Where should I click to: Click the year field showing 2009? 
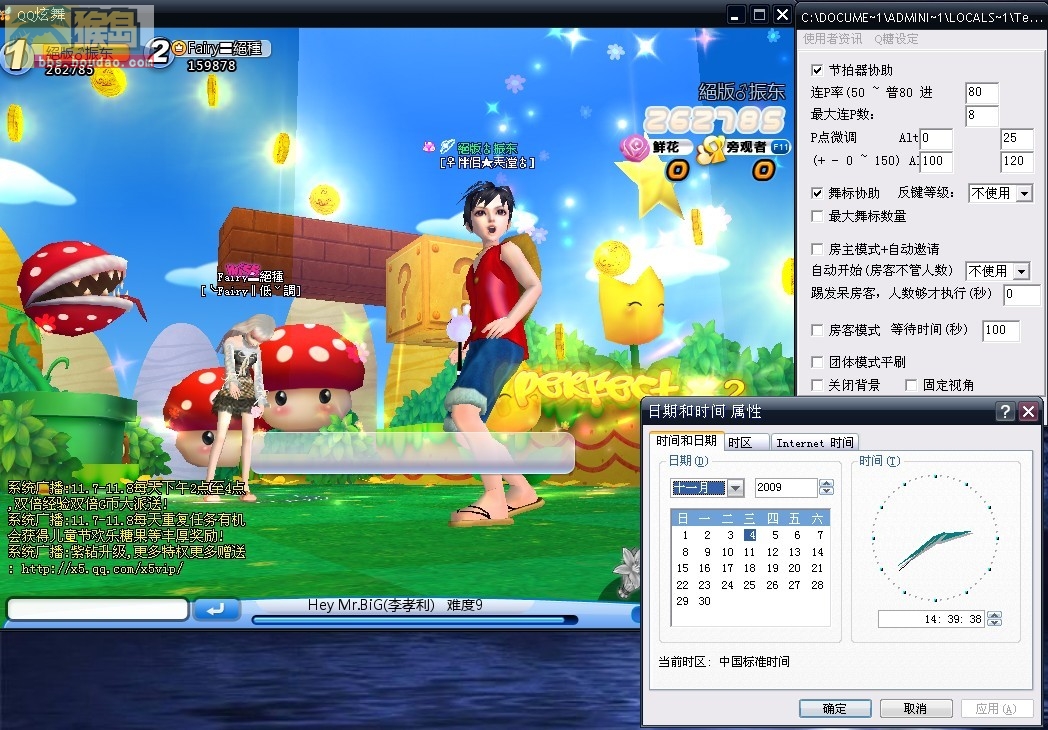786,487
